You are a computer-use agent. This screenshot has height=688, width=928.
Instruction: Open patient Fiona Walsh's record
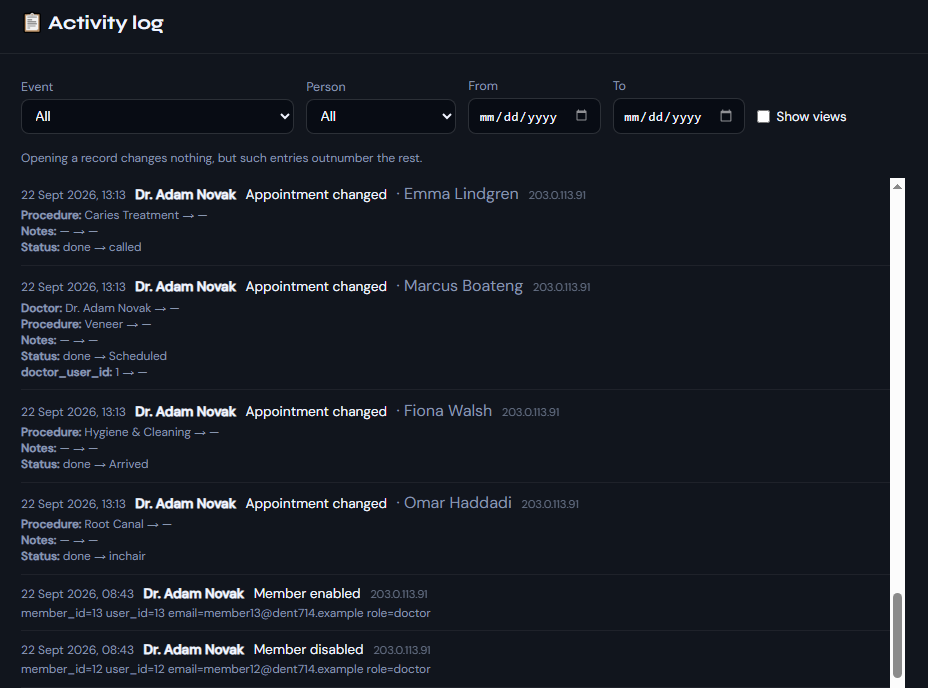(x=448, y=411)
